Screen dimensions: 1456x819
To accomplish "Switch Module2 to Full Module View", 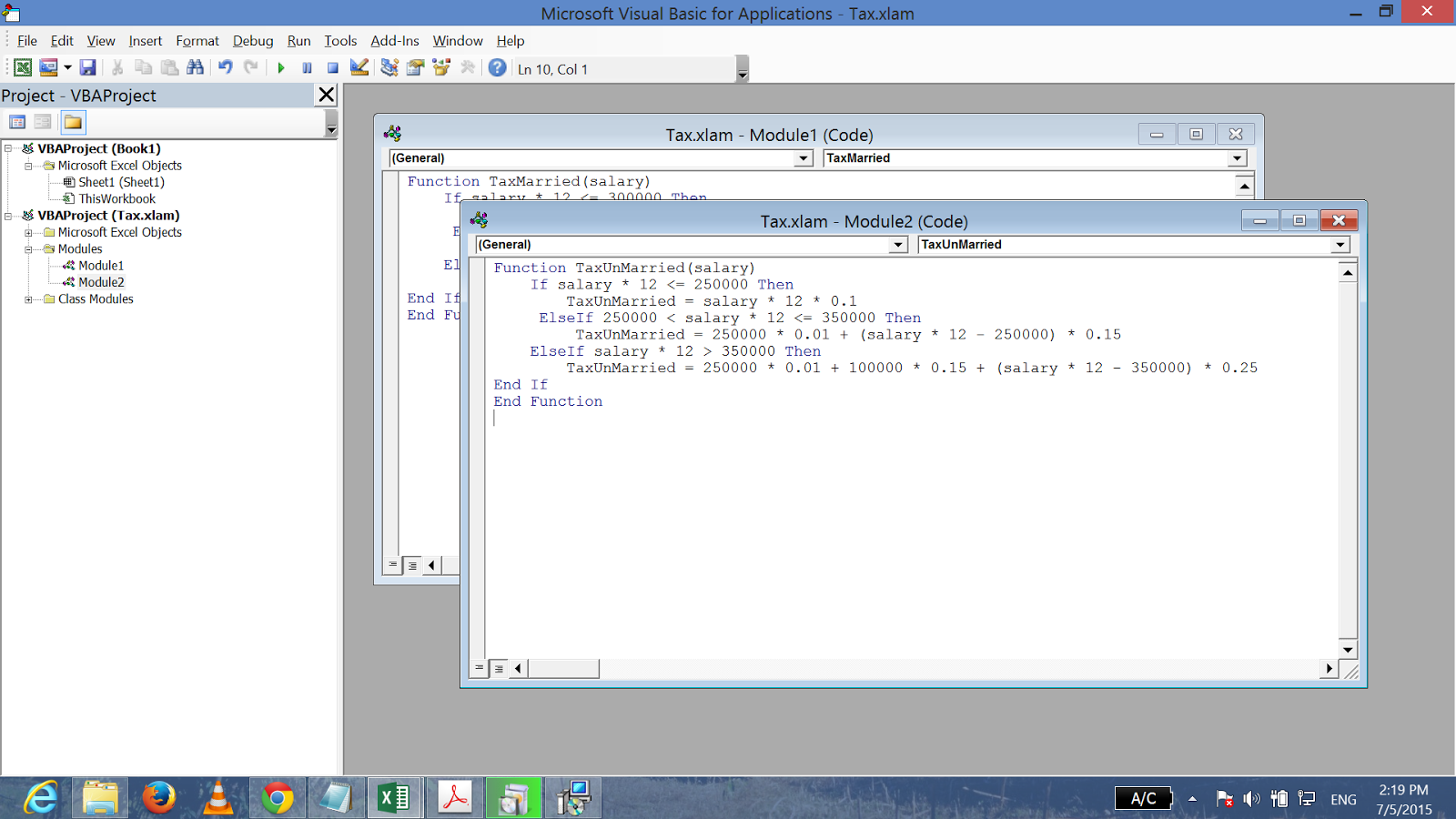I will [499, 669].
